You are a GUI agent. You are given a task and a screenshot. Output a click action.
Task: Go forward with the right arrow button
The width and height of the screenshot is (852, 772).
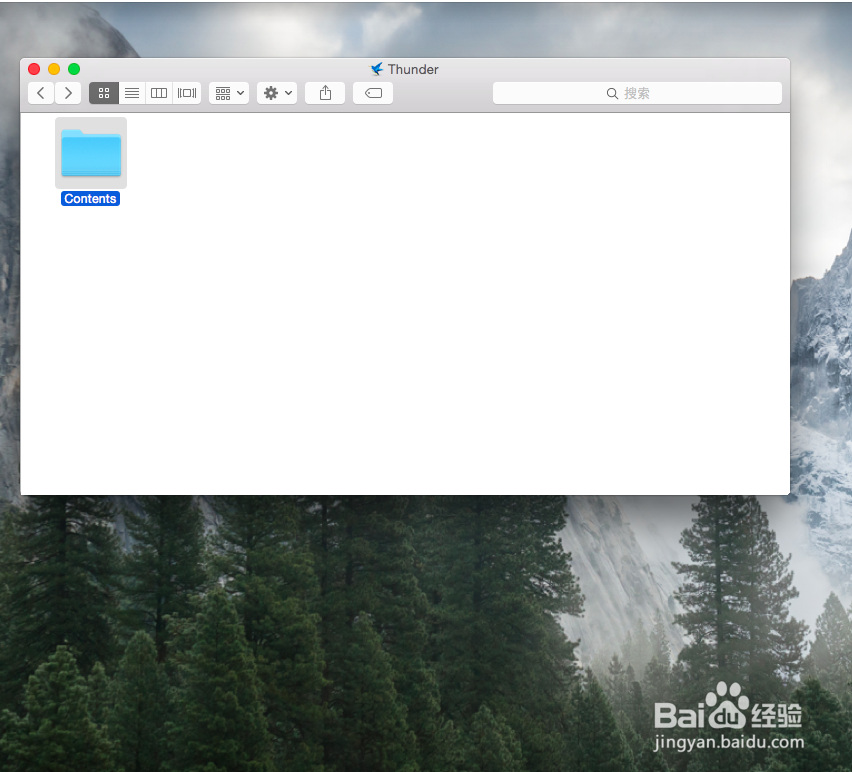tap(68, 93)
